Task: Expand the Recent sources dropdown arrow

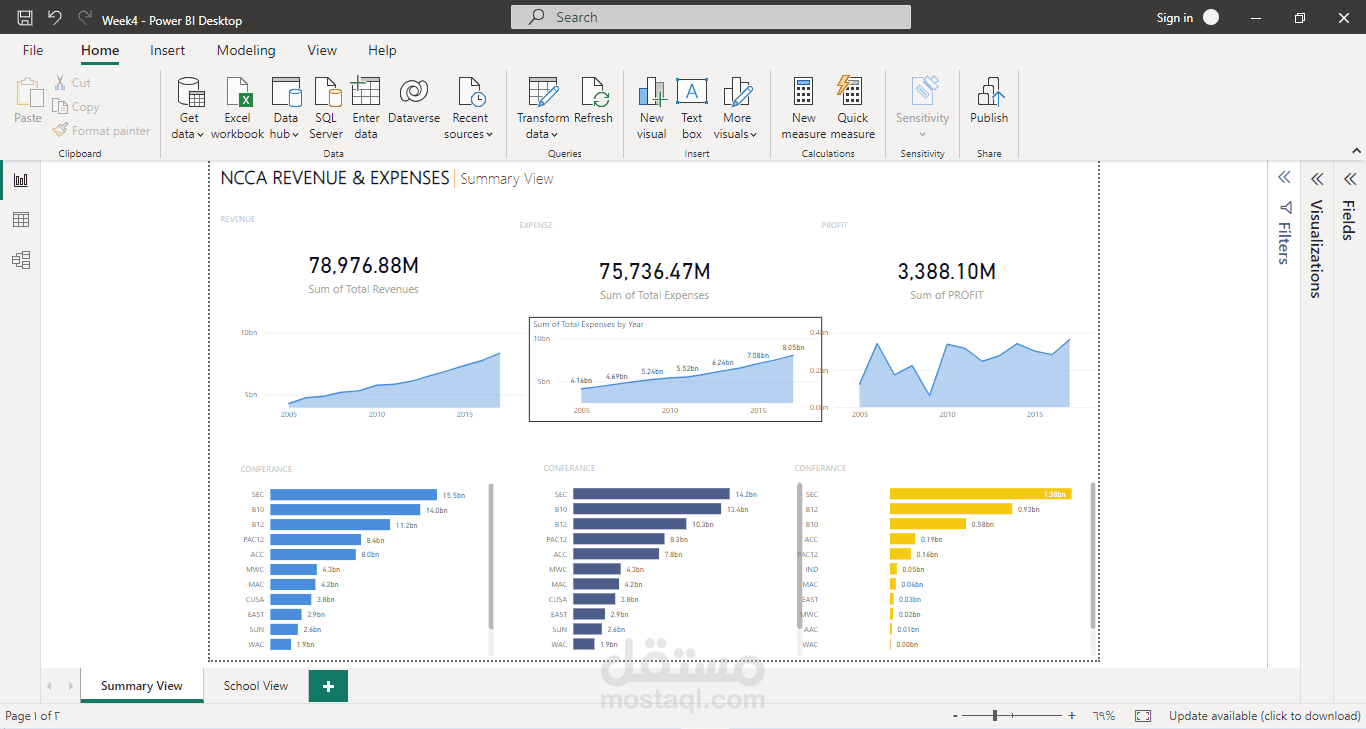Action: (490, 135)
